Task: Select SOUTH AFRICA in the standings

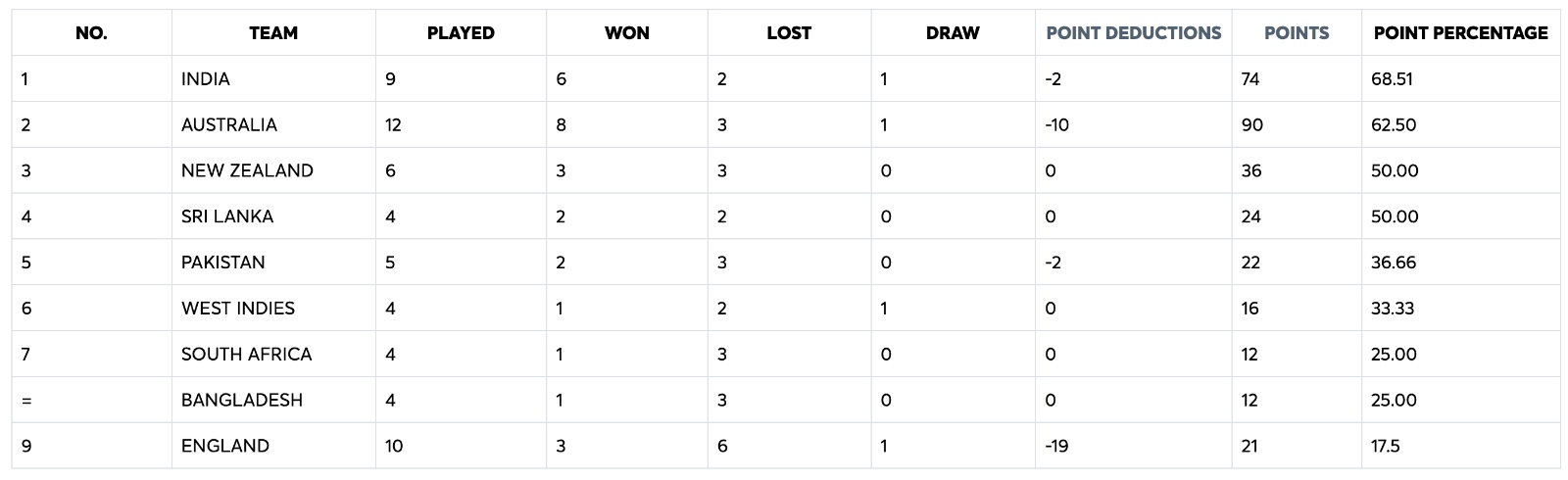Action: [x=247, y=355]
